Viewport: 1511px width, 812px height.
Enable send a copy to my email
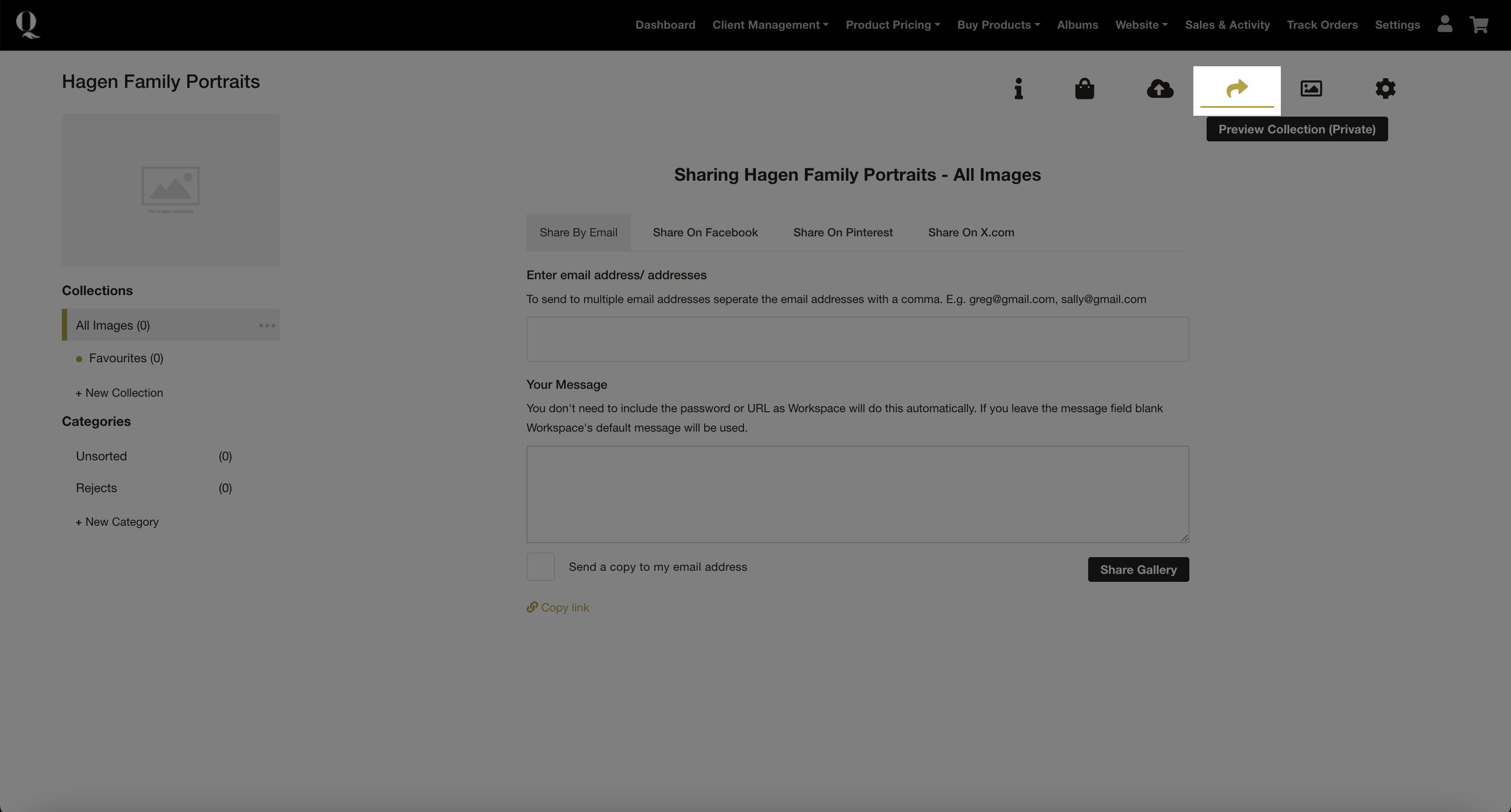tap(540, 567)
